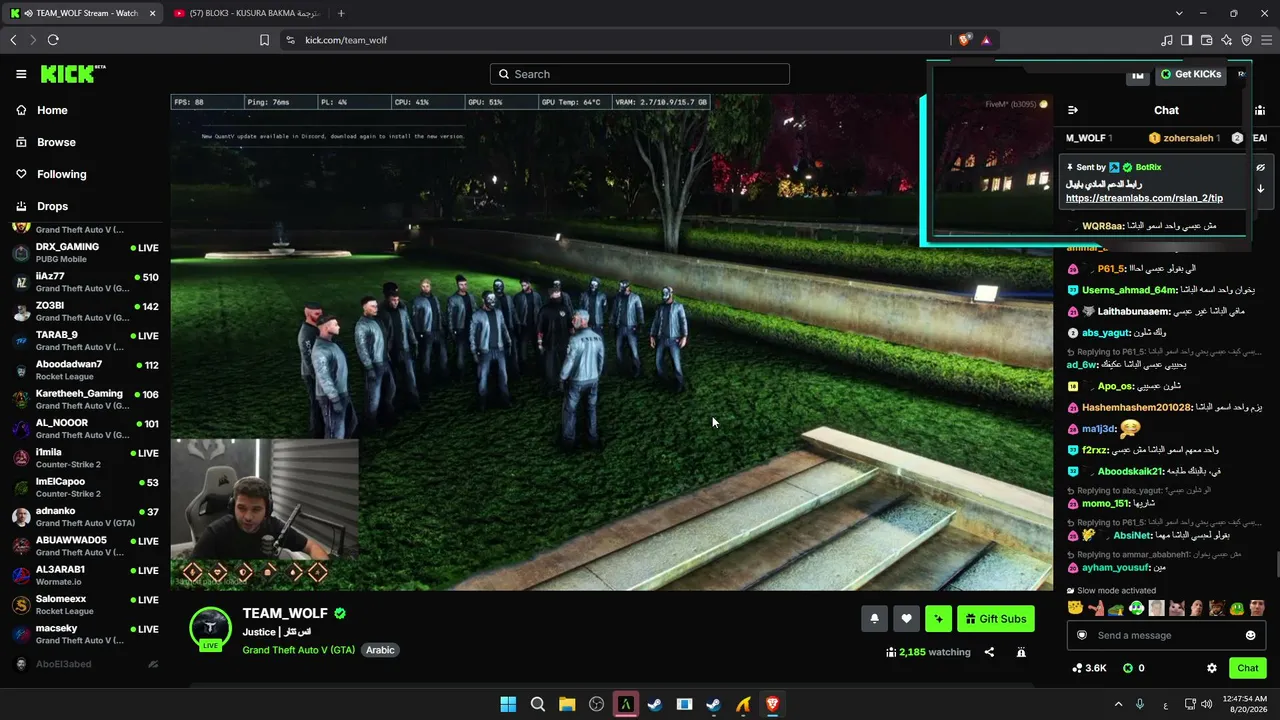1280x720 pixels.
Task: Close the TEAM_WOLF Stream tab
Action: click(151, 13)
